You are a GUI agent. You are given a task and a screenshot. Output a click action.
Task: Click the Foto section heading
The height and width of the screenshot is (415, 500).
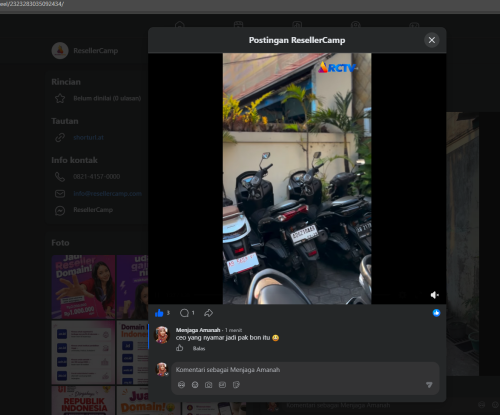(x=60, y=243)
